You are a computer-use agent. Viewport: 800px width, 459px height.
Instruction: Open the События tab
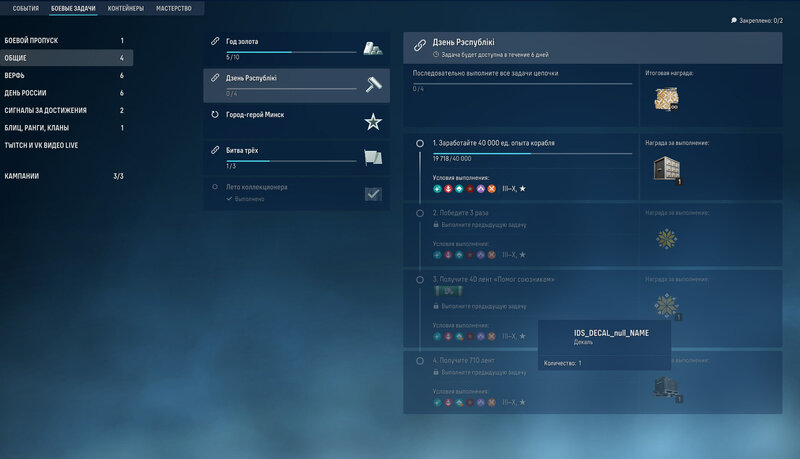(x=26, y=8)
